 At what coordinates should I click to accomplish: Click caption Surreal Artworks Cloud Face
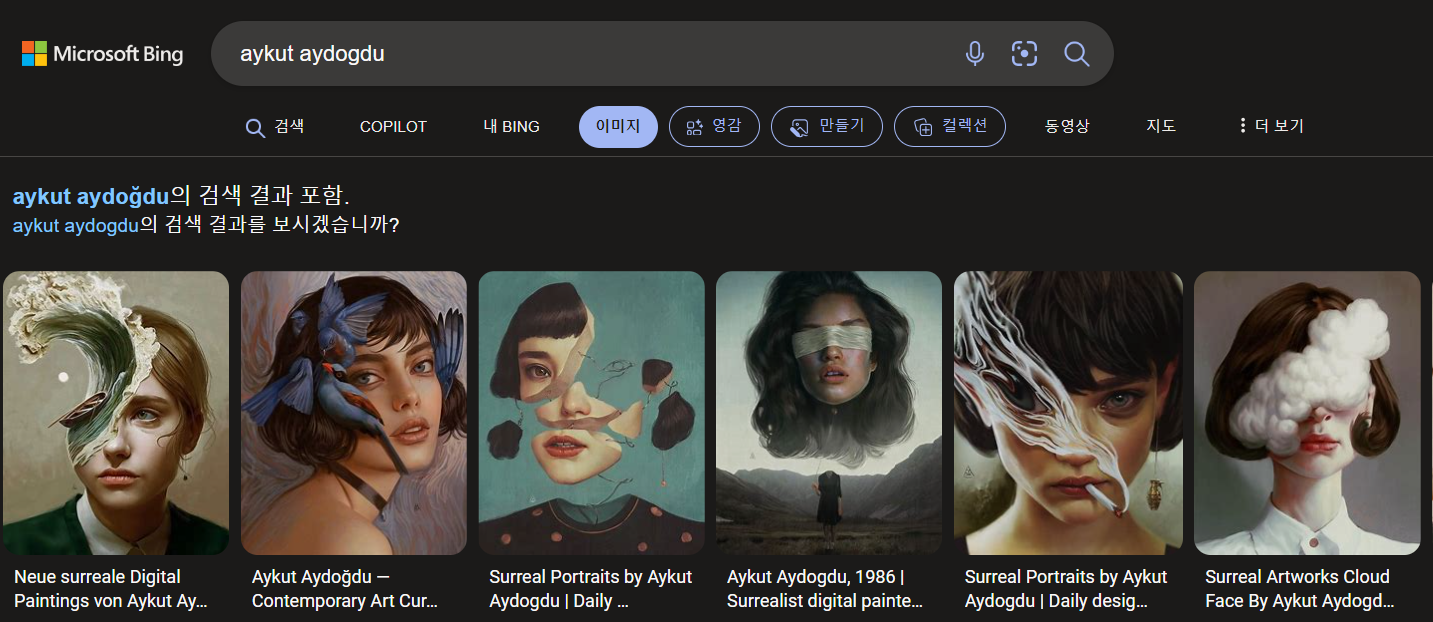[1299, 589]
